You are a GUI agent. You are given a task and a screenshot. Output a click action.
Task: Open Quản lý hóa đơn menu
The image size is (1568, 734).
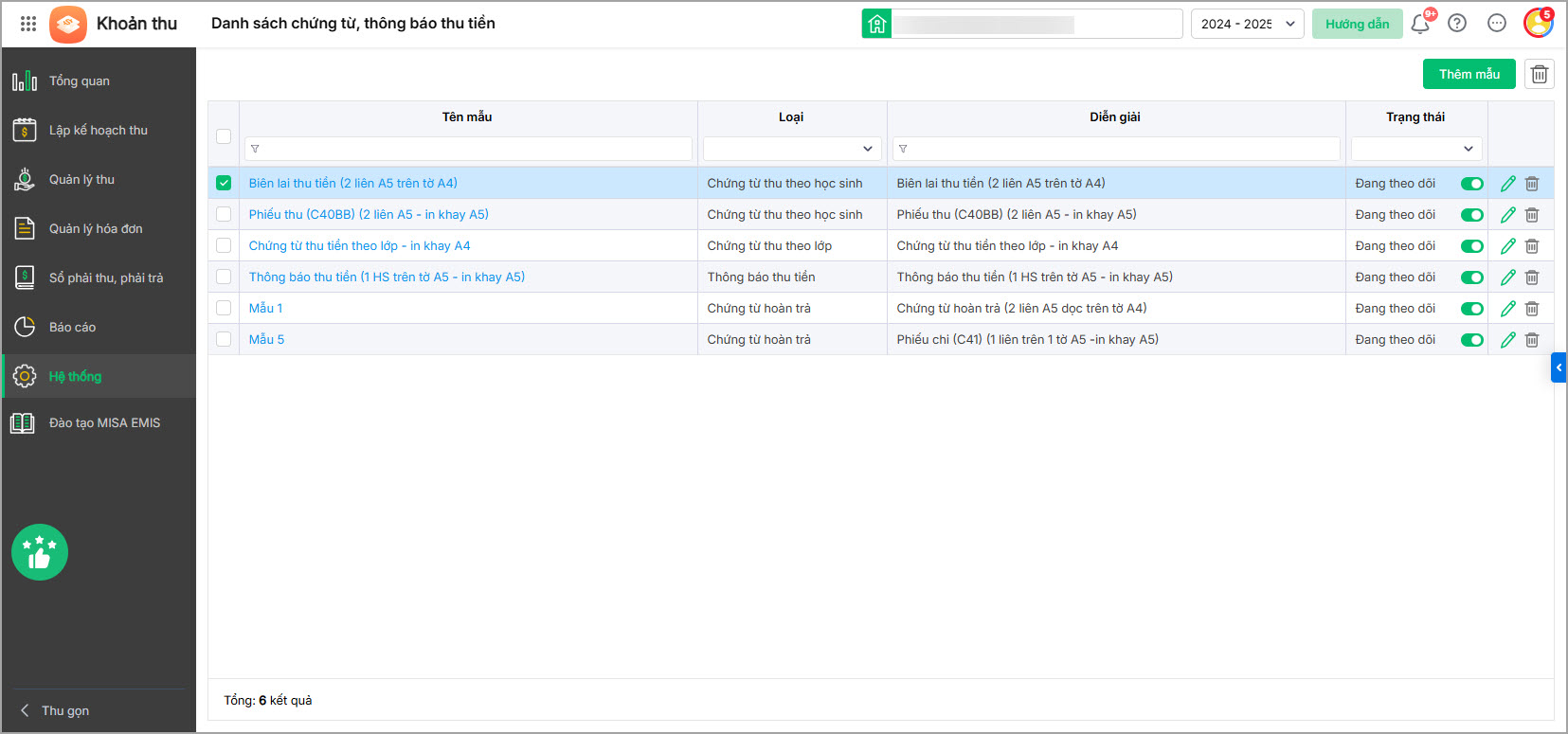[x=99, y=228]
